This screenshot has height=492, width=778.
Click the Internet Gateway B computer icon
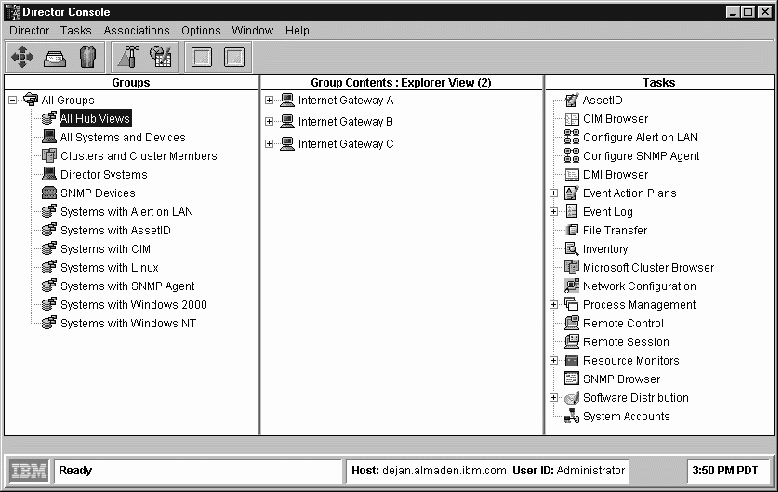(x=287, y=122)
